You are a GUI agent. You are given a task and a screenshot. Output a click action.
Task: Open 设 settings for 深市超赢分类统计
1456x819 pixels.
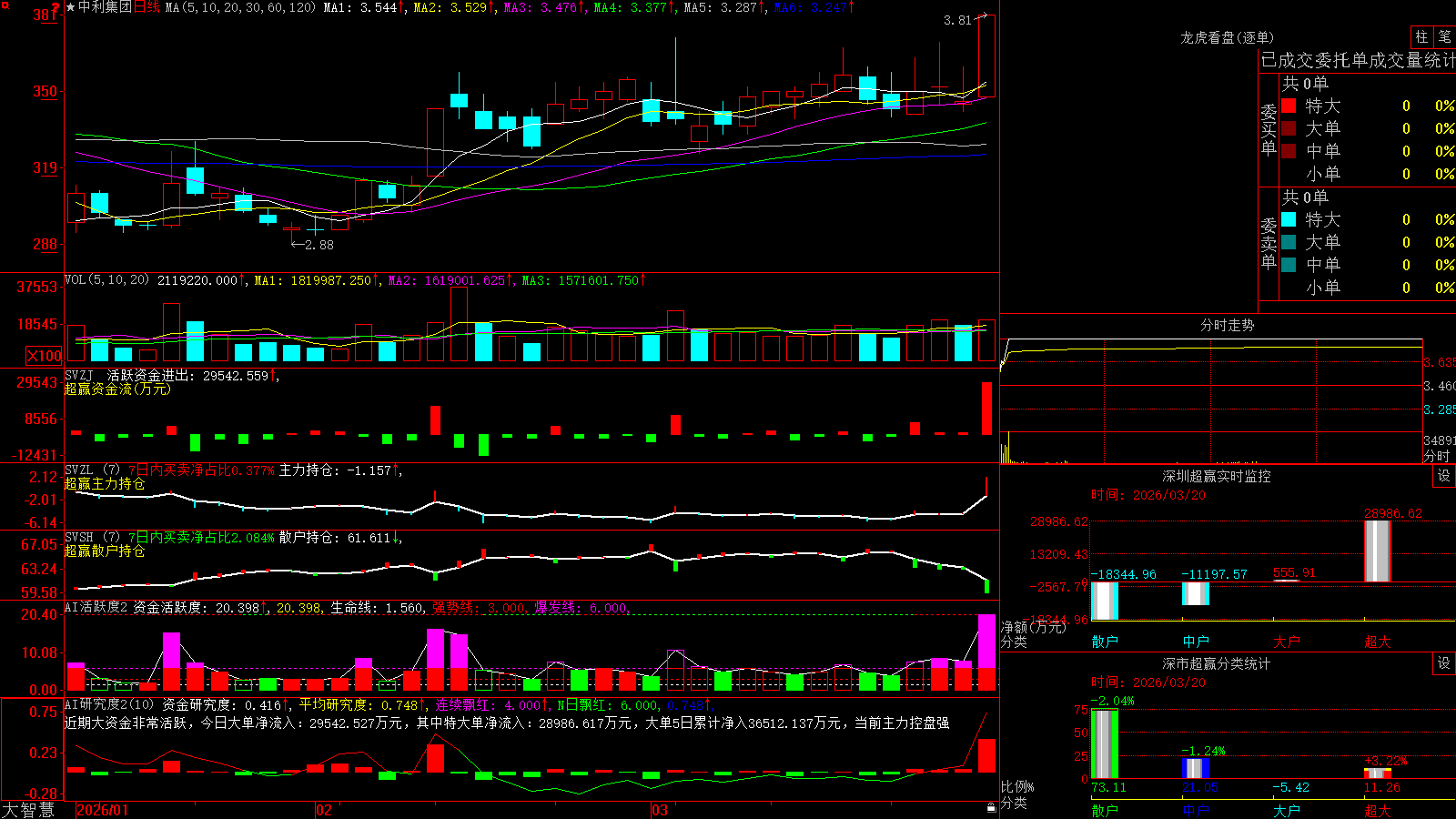pyautogui.click(x=1444, y=663)
